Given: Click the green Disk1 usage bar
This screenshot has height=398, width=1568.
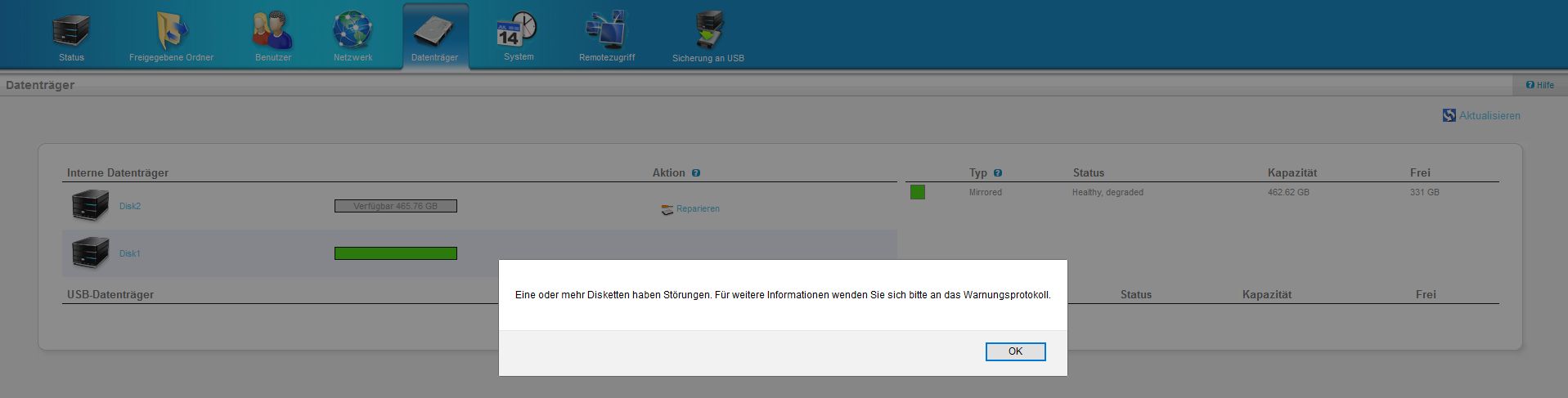Looking at the screenshot, I should 395,253.
